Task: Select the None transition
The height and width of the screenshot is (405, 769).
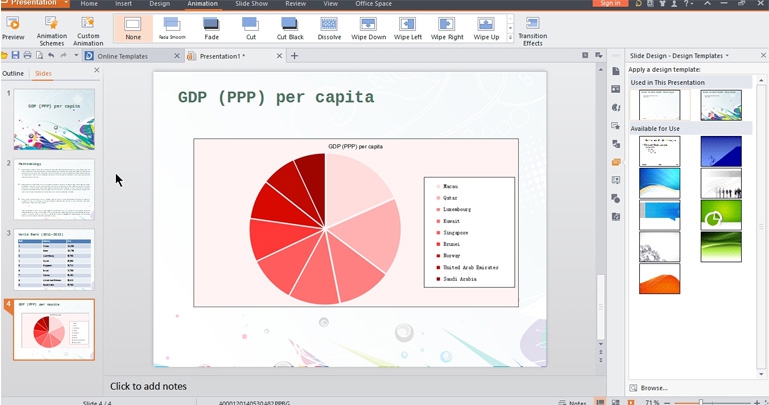Action: point(133,28)
